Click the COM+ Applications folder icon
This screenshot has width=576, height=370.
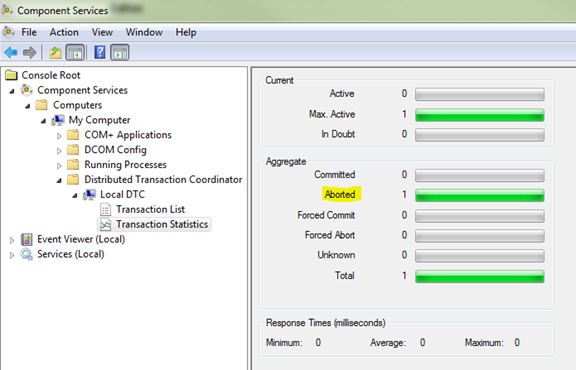pyautogui.click(x=73, y=135)
